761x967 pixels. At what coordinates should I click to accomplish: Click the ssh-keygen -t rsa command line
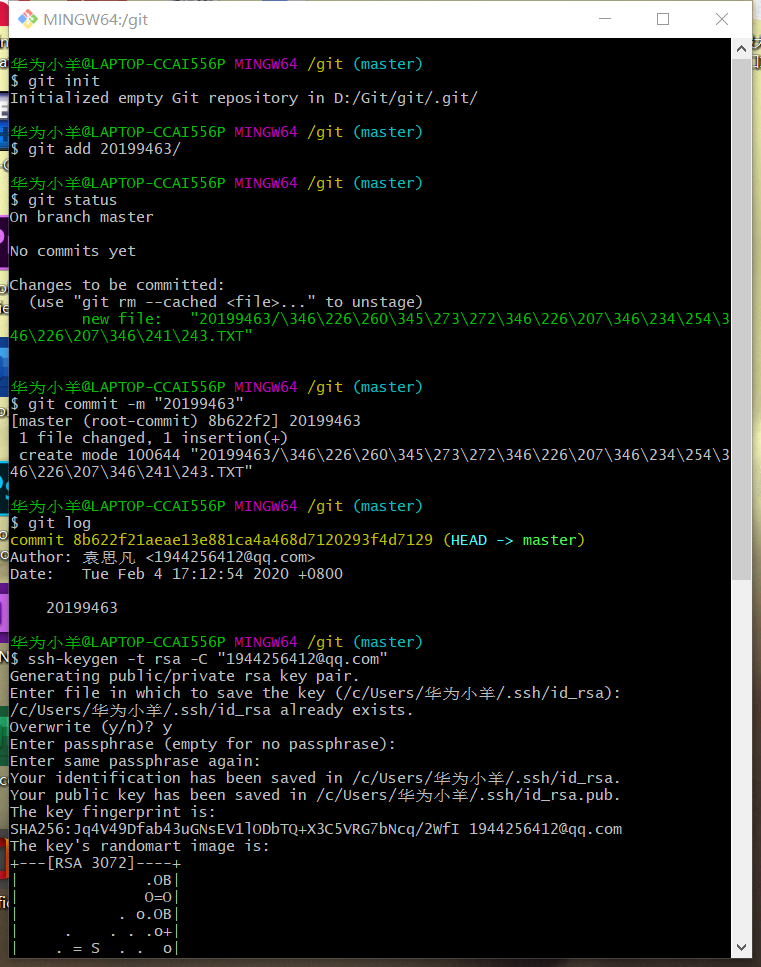pos(199,659)
